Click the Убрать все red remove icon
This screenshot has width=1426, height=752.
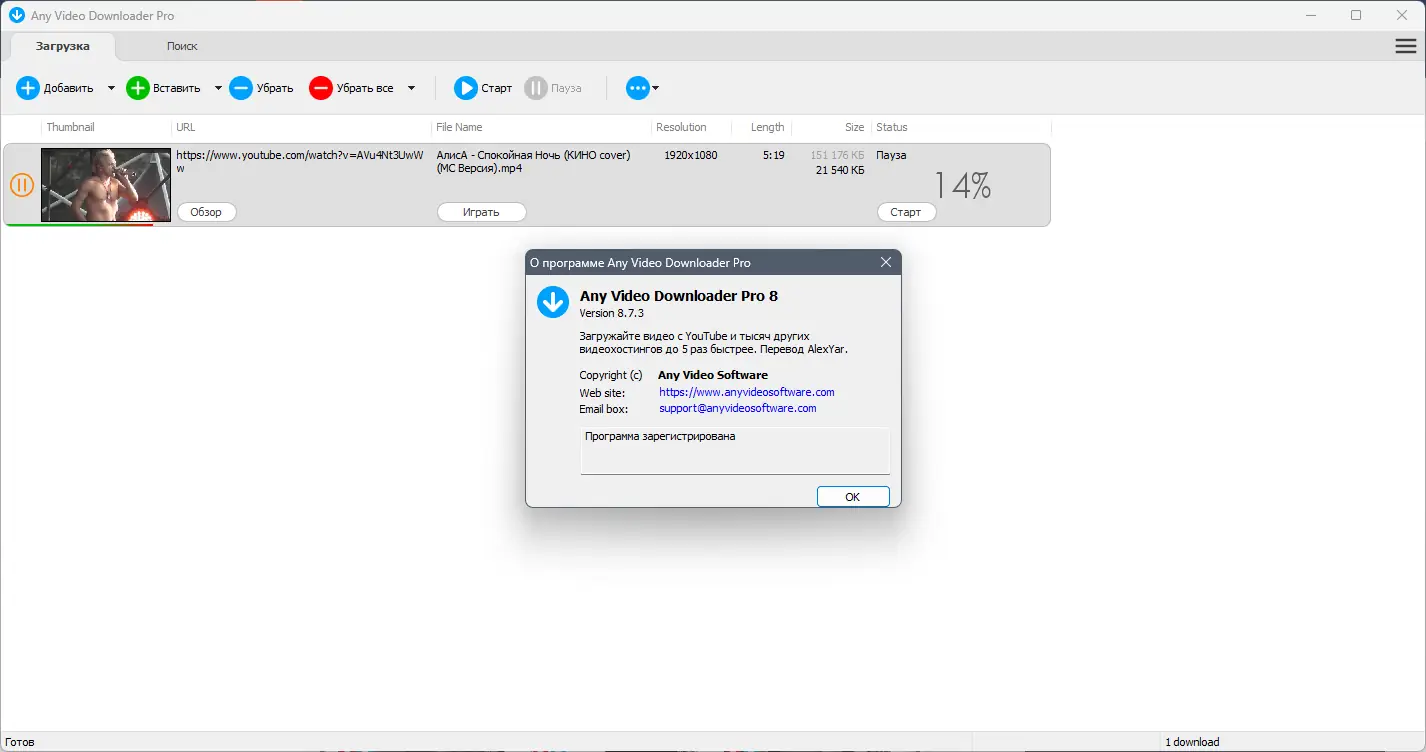pos(320,88)
